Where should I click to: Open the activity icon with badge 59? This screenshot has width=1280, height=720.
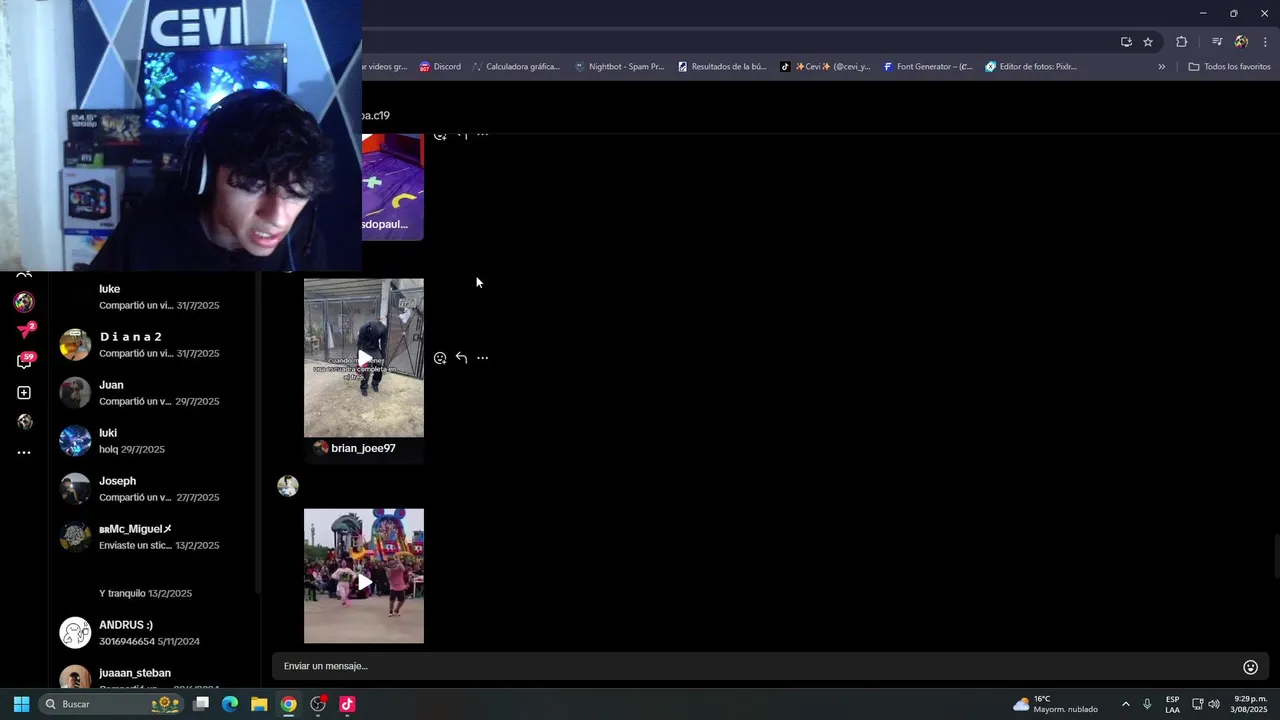pos(25,361)
